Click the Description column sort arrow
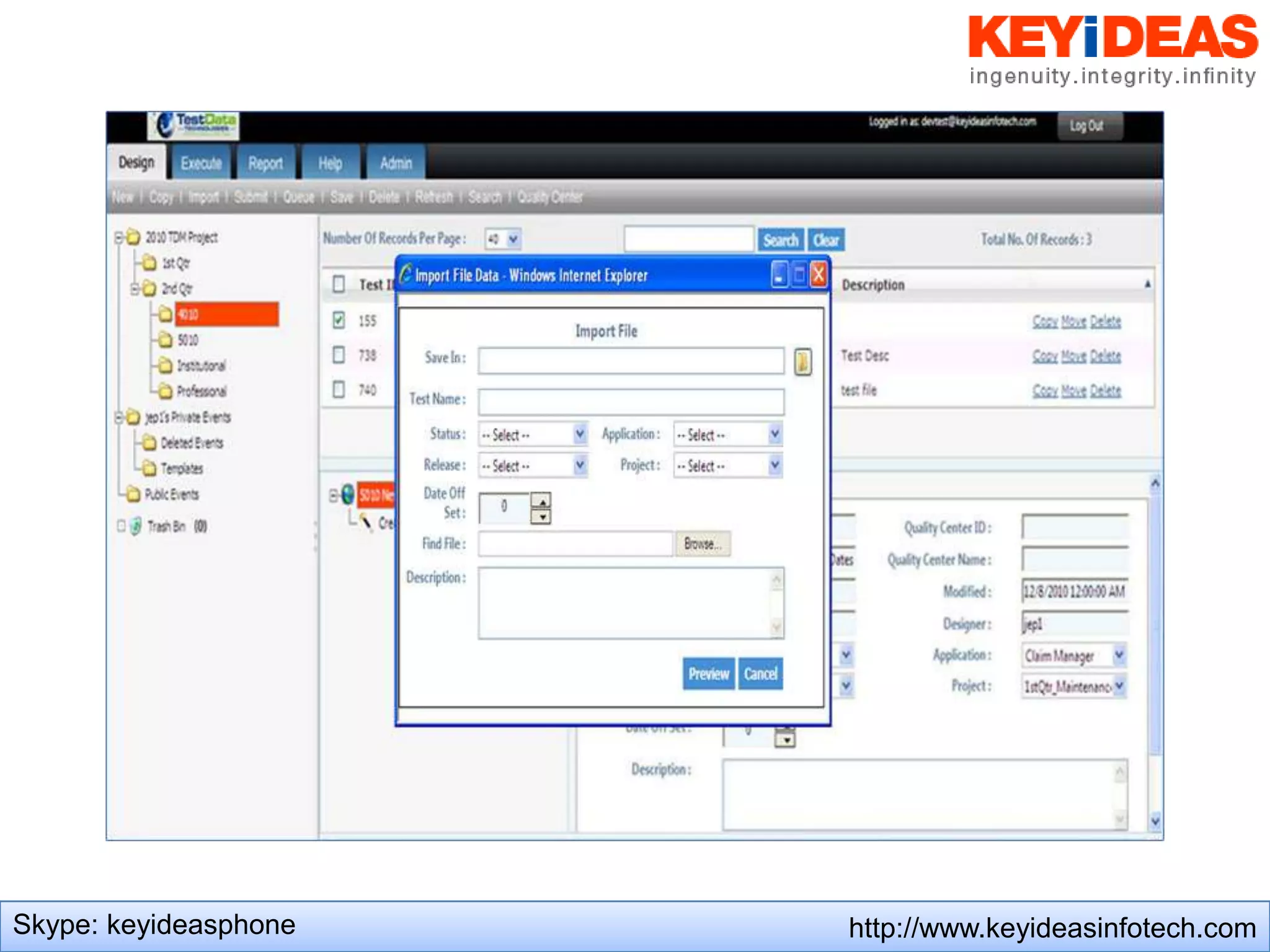 pos(1147,284)
